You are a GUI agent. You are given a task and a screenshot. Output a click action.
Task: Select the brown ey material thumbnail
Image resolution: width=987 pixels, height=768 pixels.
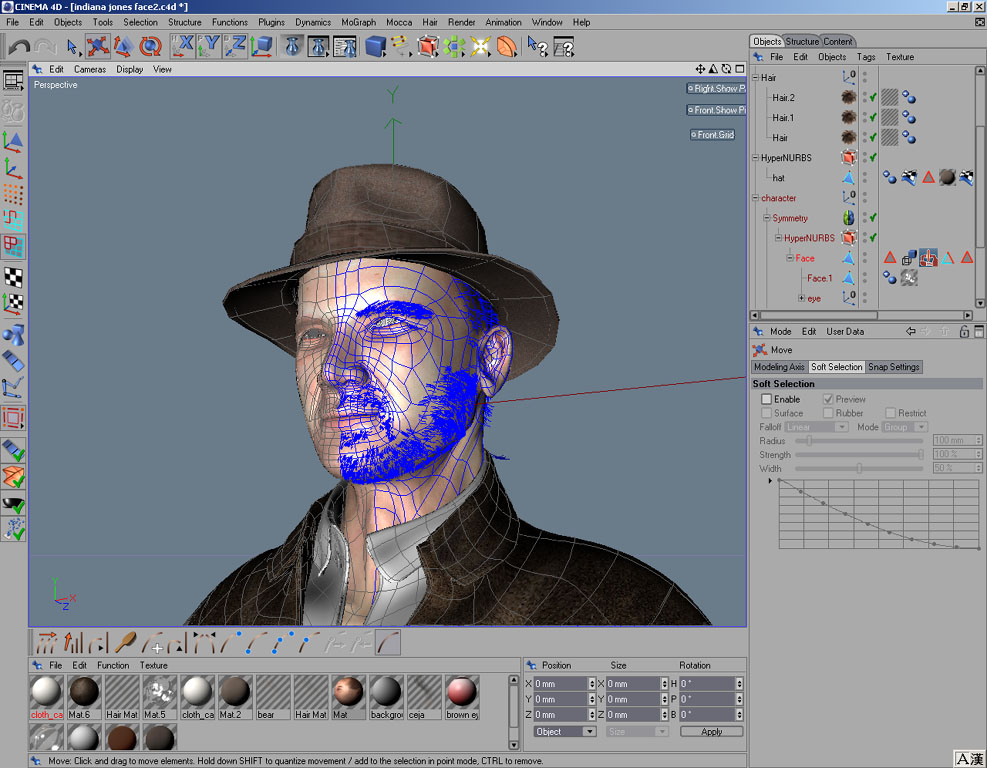pyautogui.click(x=462, y=697)
